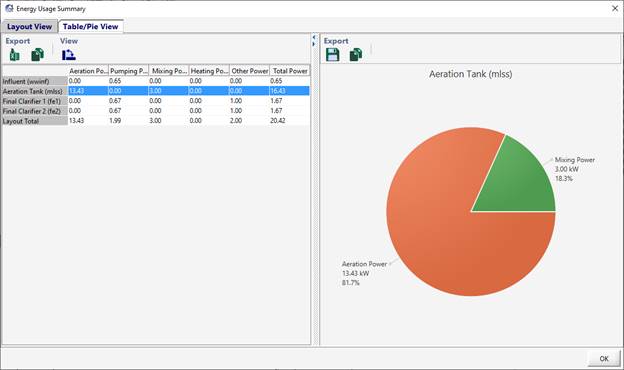
Task: Copy pie chart to clipboard icon
Action: 356,55
